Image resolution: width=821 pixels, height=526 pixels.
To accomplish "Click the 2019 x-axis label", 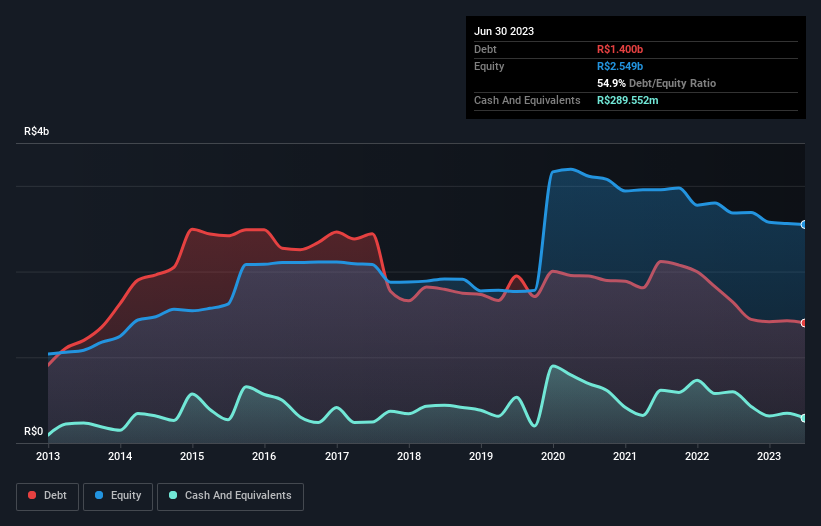I will click(x=481, y=456).
